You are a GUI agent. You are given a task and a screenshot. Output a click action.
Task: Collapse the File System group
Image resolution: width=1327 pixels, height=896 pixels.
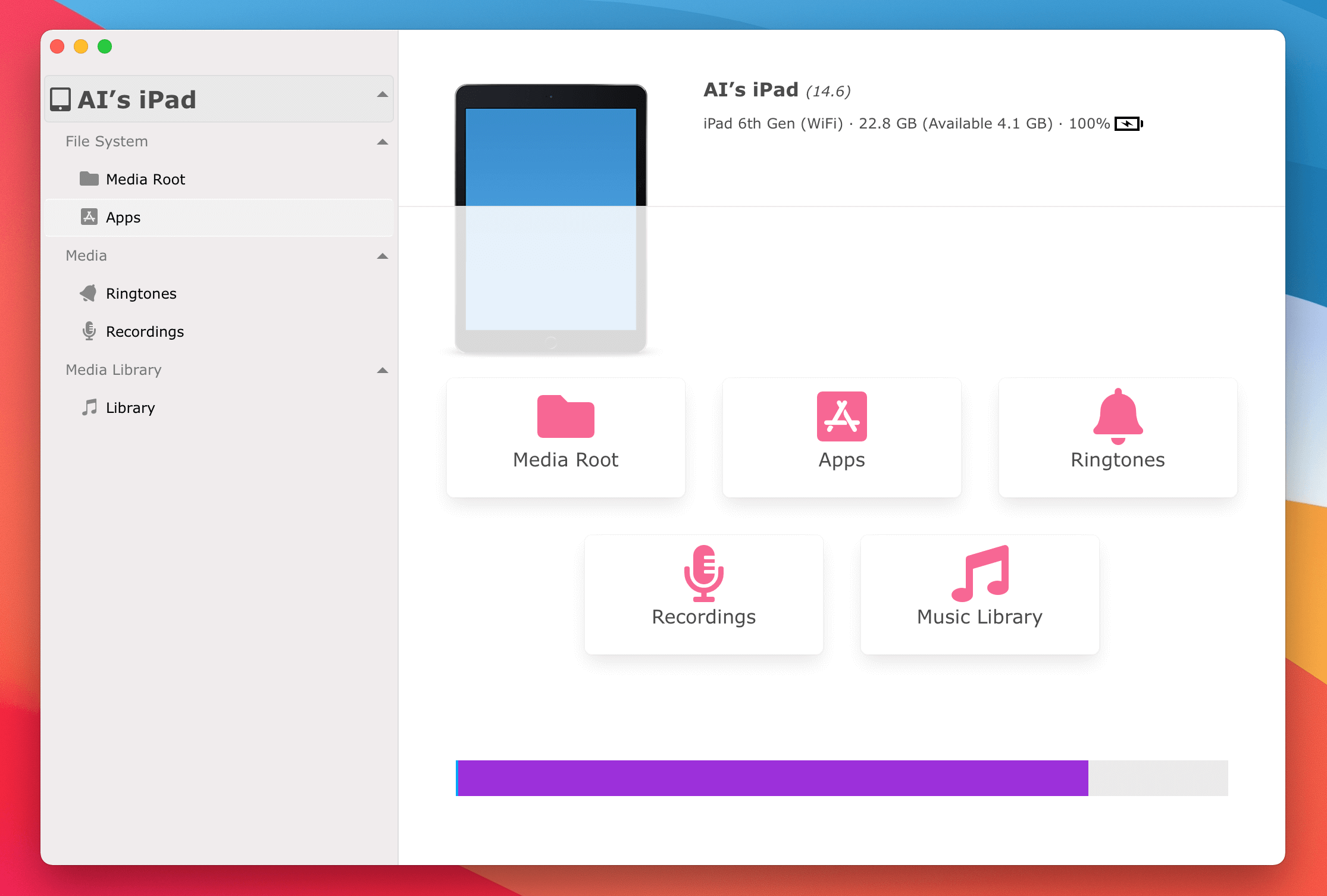point(383,142)
